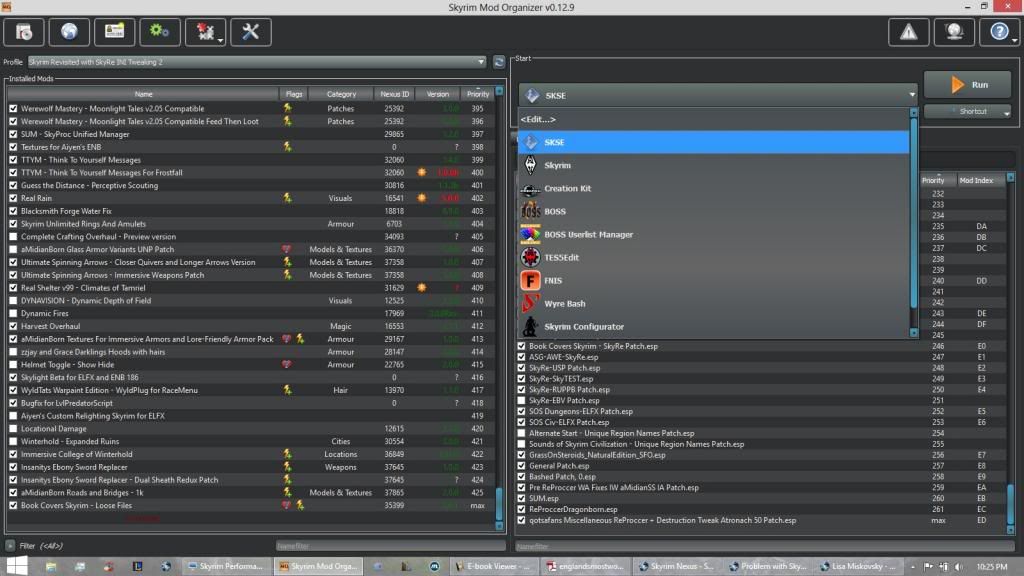
Task: Sort mods by the Category column header
Action: point(341,94)
